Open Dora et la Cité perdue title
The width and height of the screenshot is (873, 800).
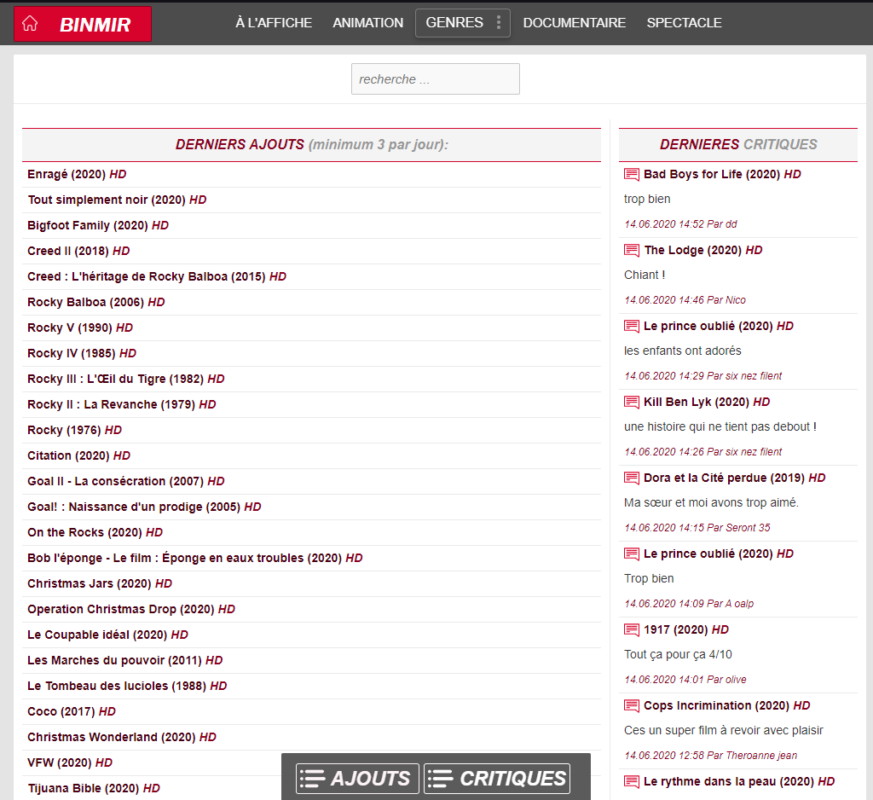[x=734, y=478]
